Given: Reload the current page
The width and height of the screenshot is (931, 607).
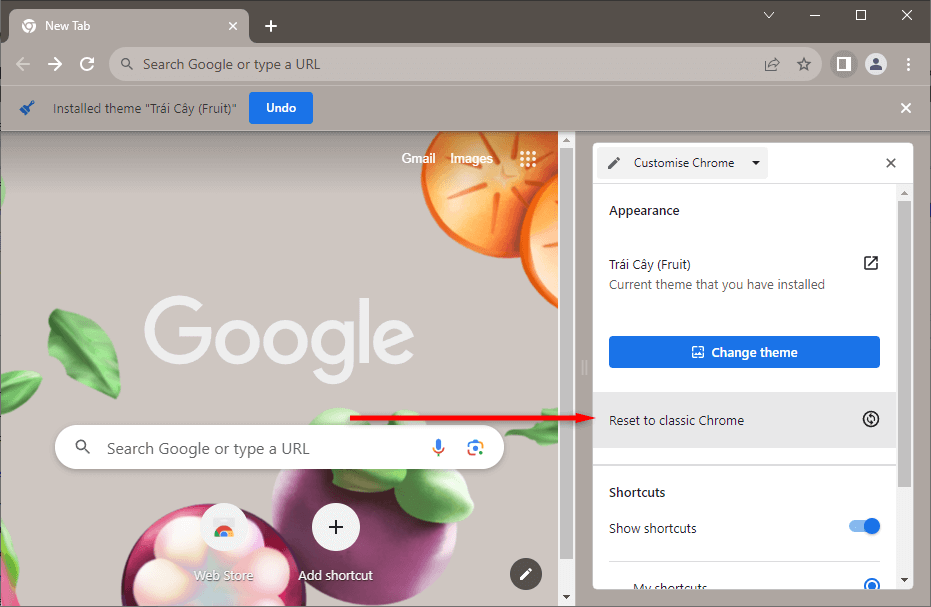Looking at the screenshot, I should (87, 64).
